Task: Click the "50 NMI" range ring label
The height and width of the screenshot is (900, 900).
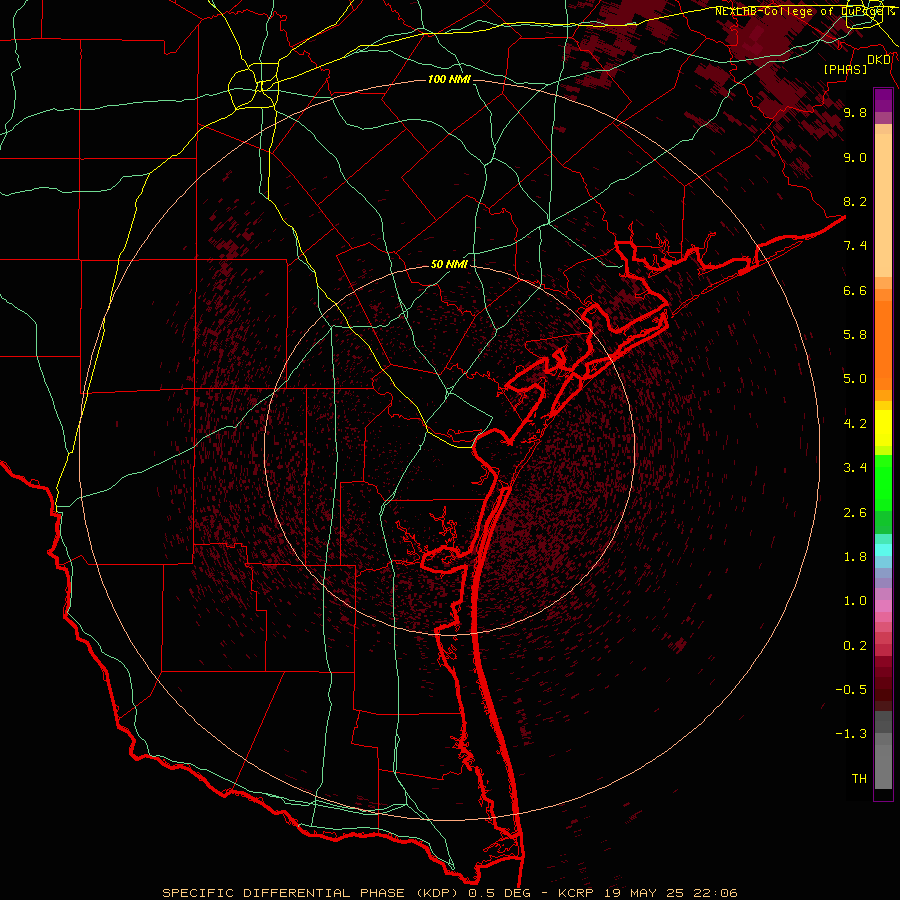Action: pos(449,265)
